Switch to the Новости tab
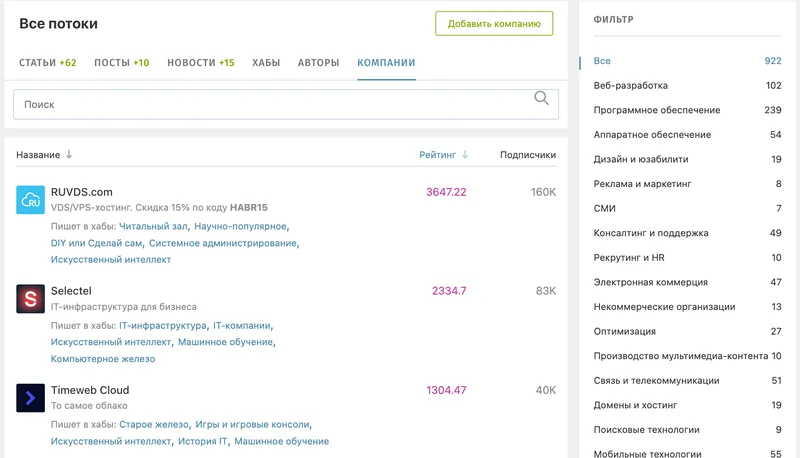The image size is (800, 458). point(201,63)
